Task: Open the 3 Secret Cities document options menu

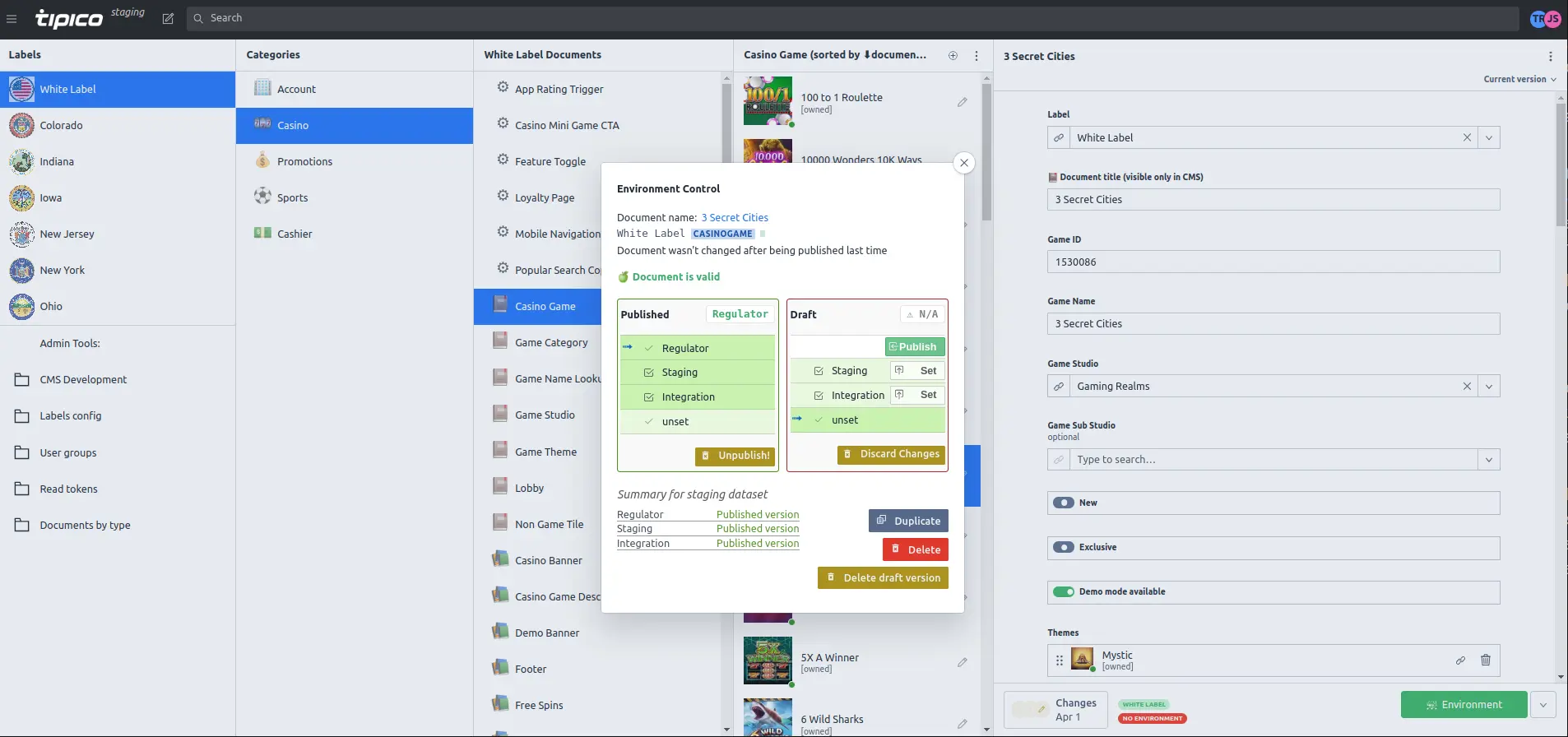Action: (x=1551, y=56)
